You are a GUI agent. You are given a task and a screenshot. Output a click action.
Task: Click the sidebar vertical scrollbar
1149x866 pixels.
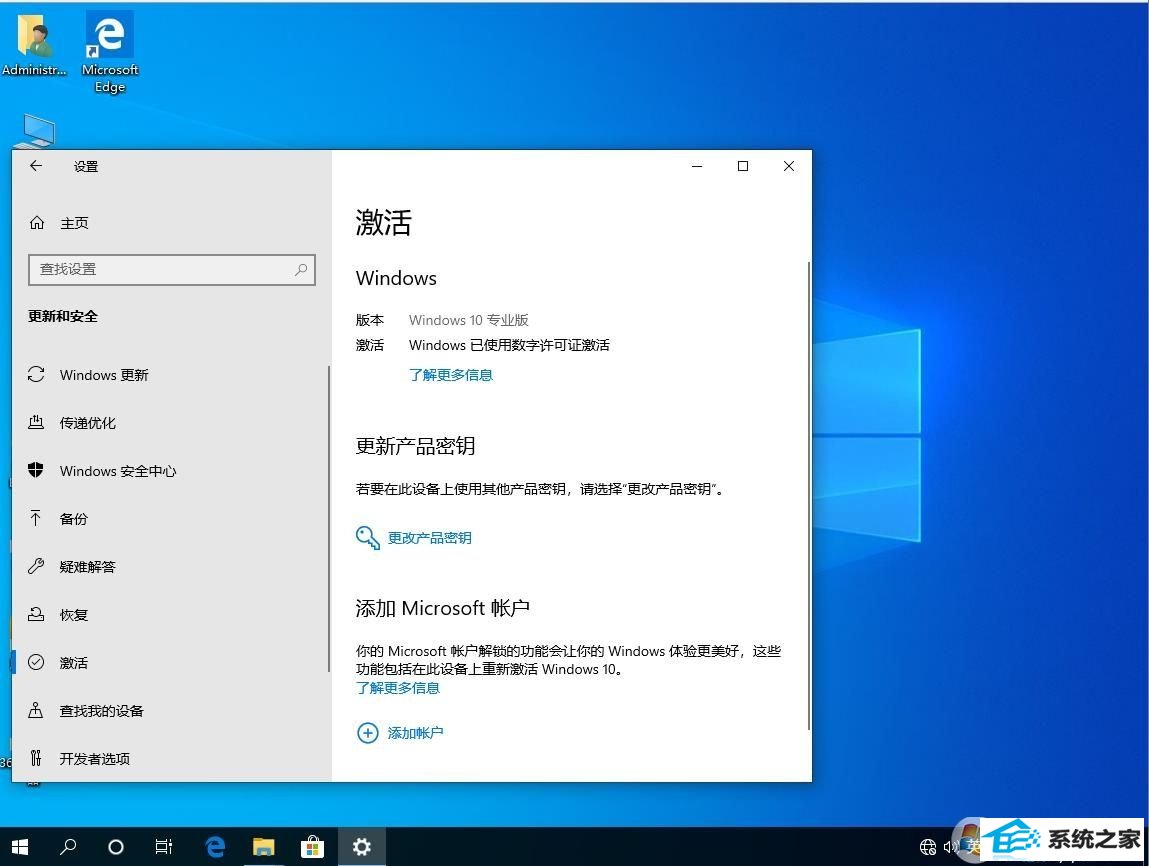329,519
